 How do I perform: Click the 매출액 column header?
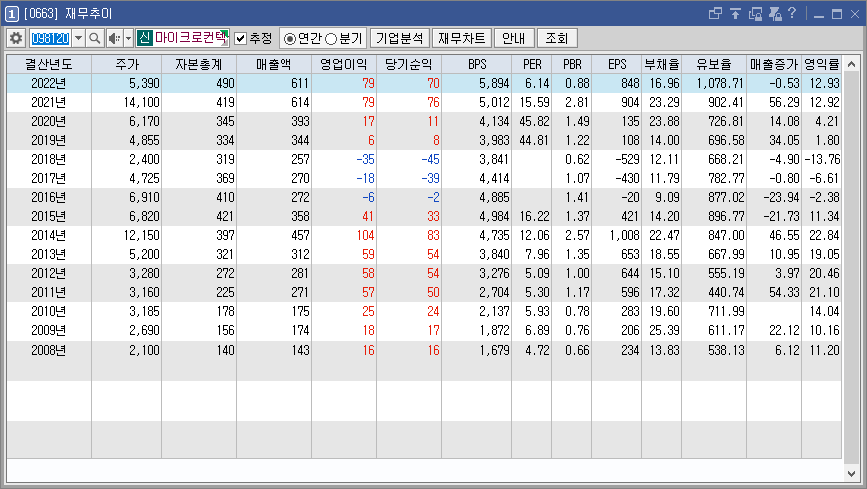274,64
